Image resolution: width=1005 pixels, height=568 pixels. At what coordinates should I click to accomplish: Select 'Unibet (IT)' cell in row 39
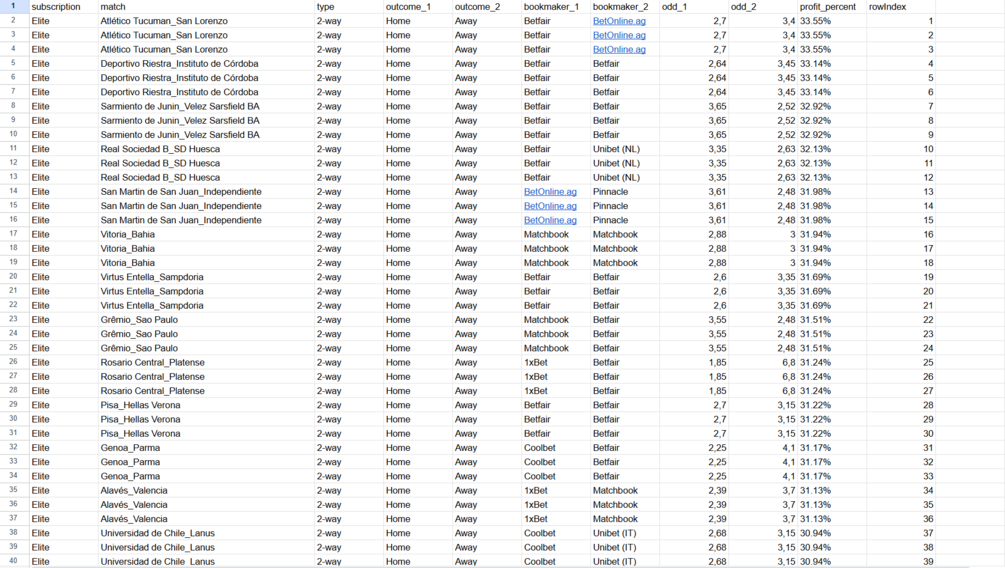[x=625, y=547]
